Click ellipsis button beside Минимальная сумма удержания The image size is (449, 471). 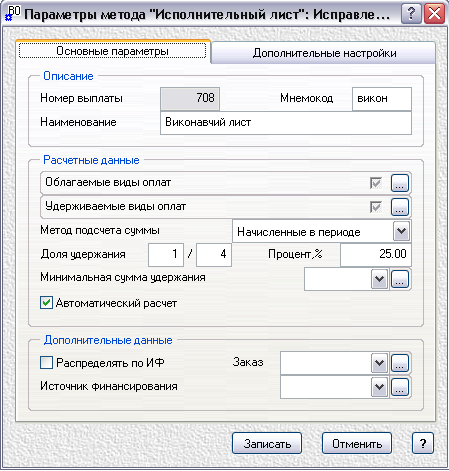coord(400,279)
